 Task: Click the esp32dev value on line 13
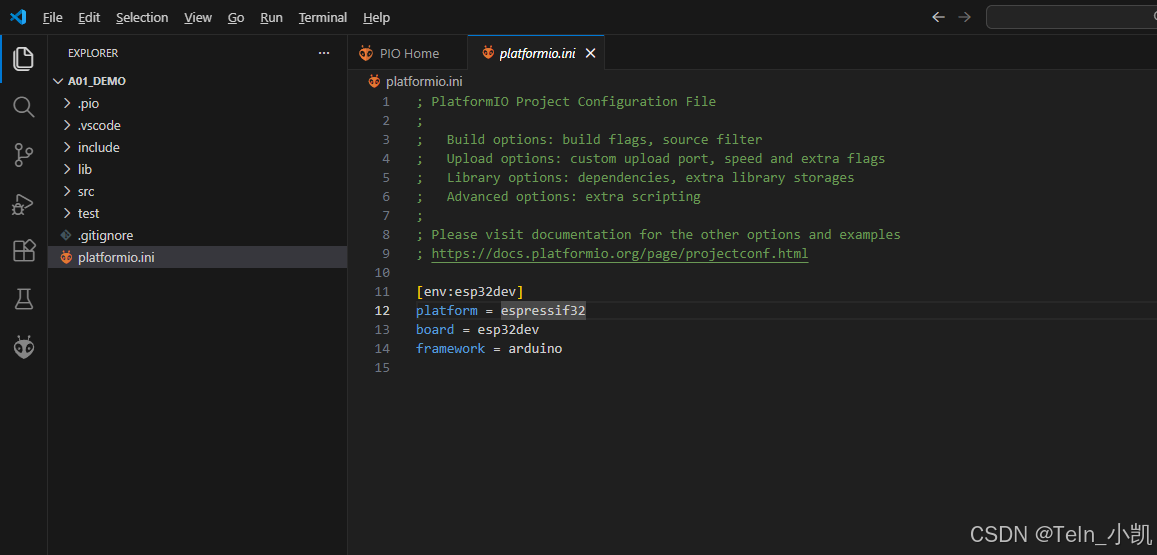(x=508, y=329)
